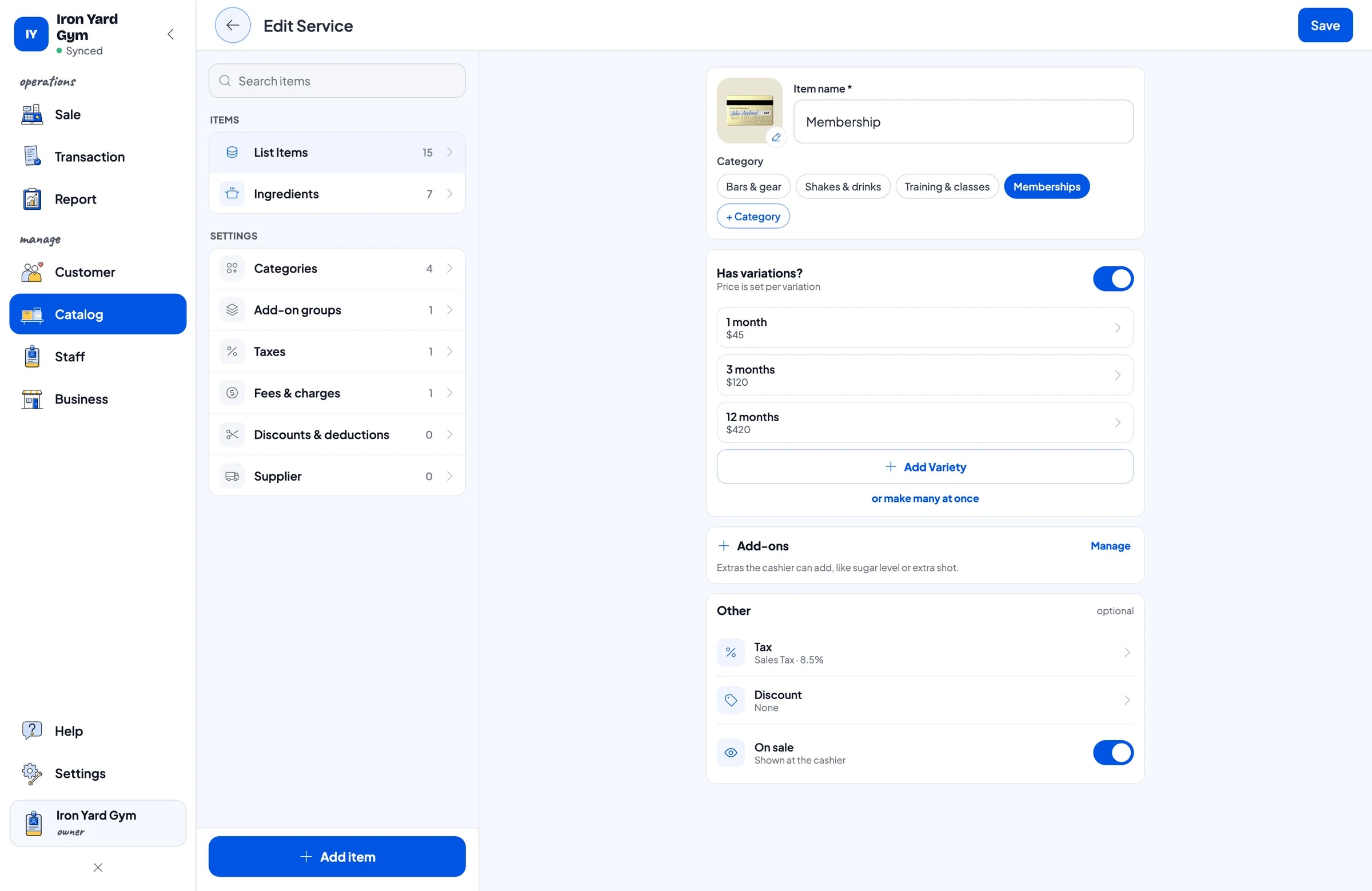Open the Discount setting row
1372x891 pixels.
[924, 700]
